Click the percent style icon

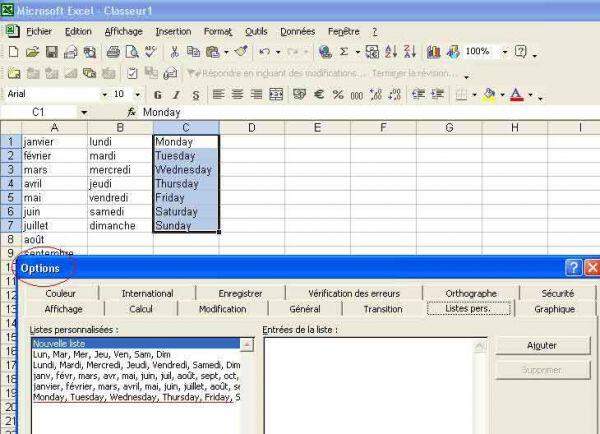coord(338,95)
